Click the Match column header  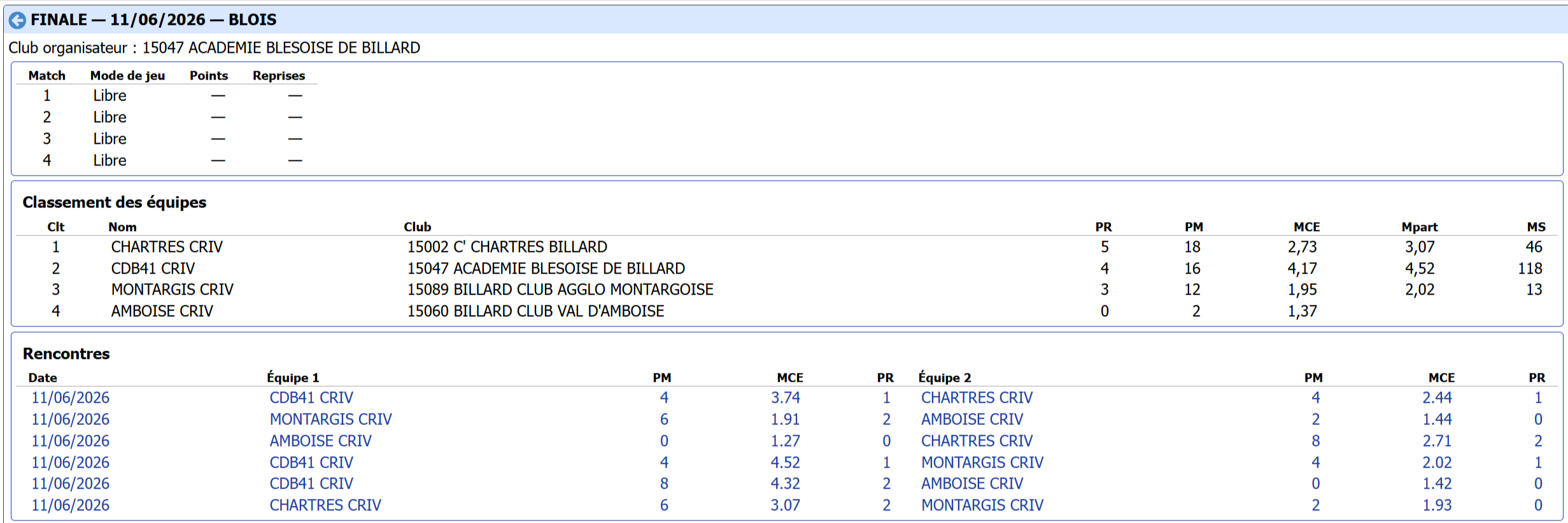pos(46,76)
